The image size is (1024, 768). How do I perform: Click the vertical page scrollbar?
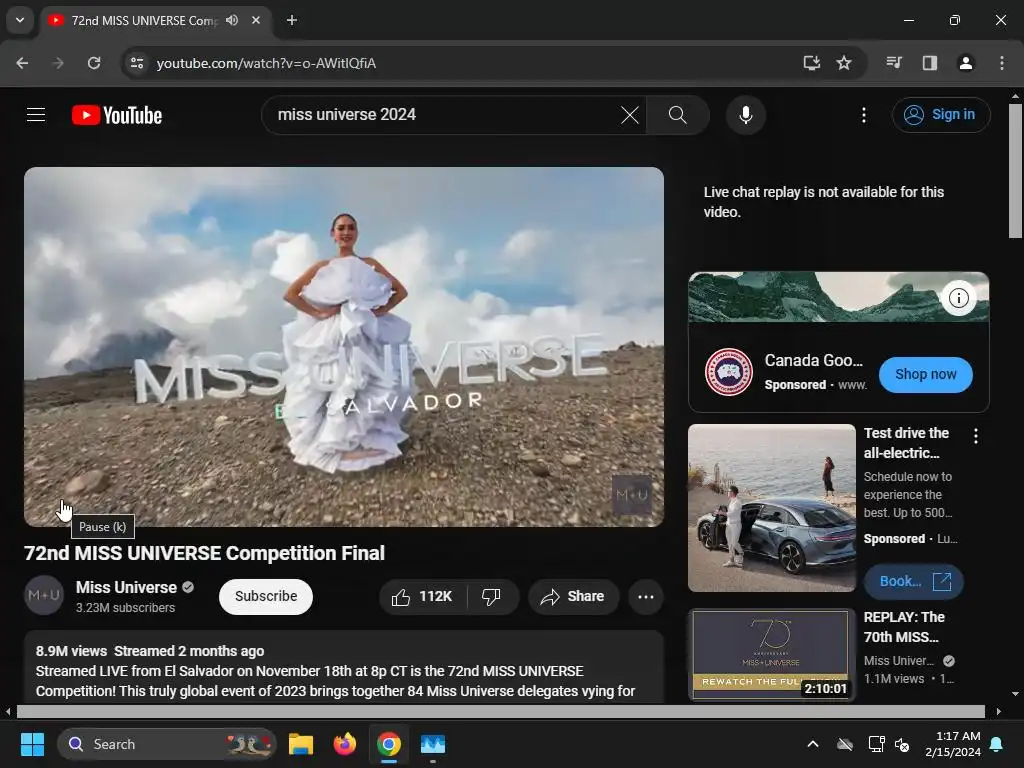(1015, 171)
